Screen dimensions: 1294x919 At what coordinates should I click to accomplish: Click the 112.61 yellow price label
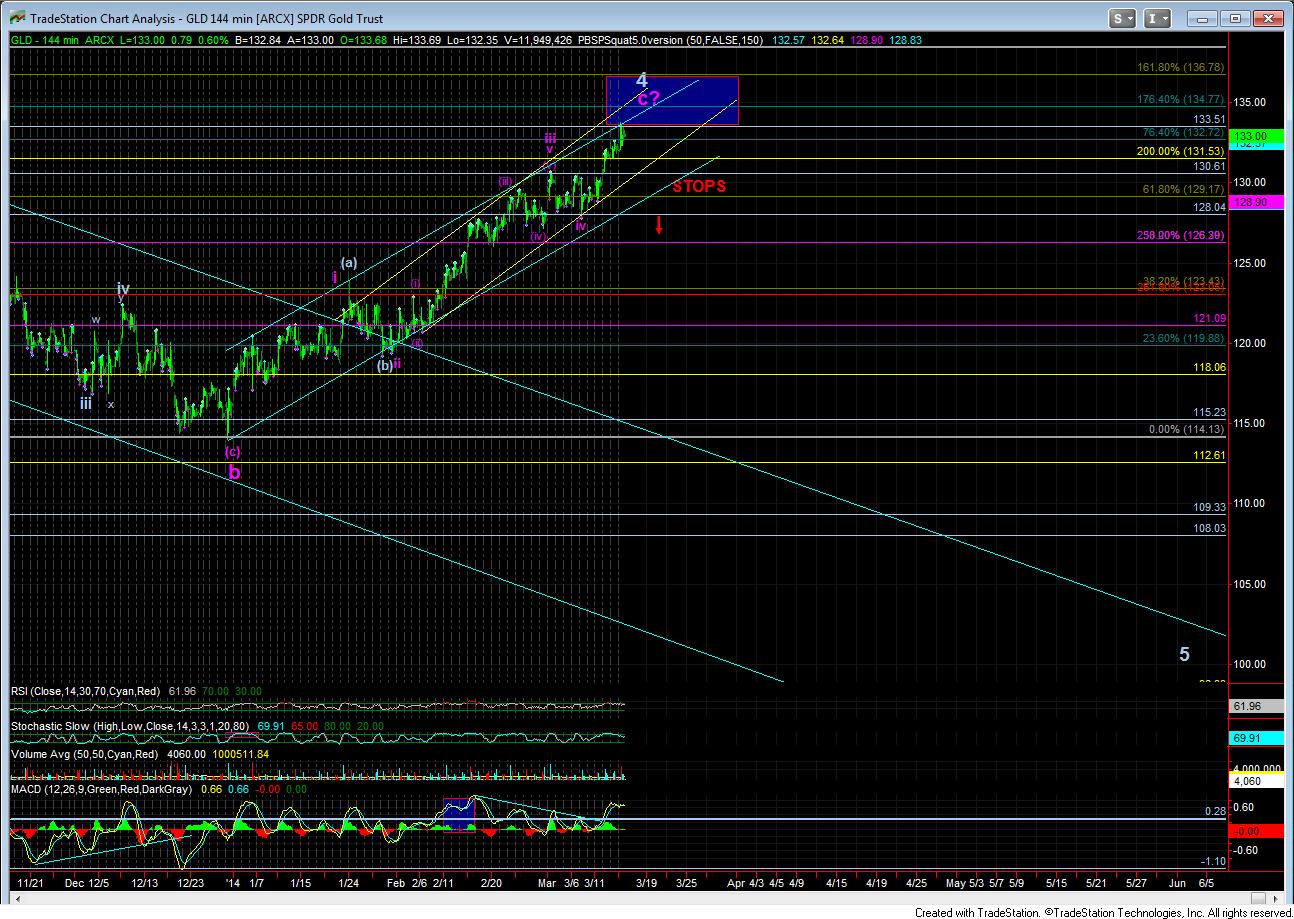(1210, 454)
